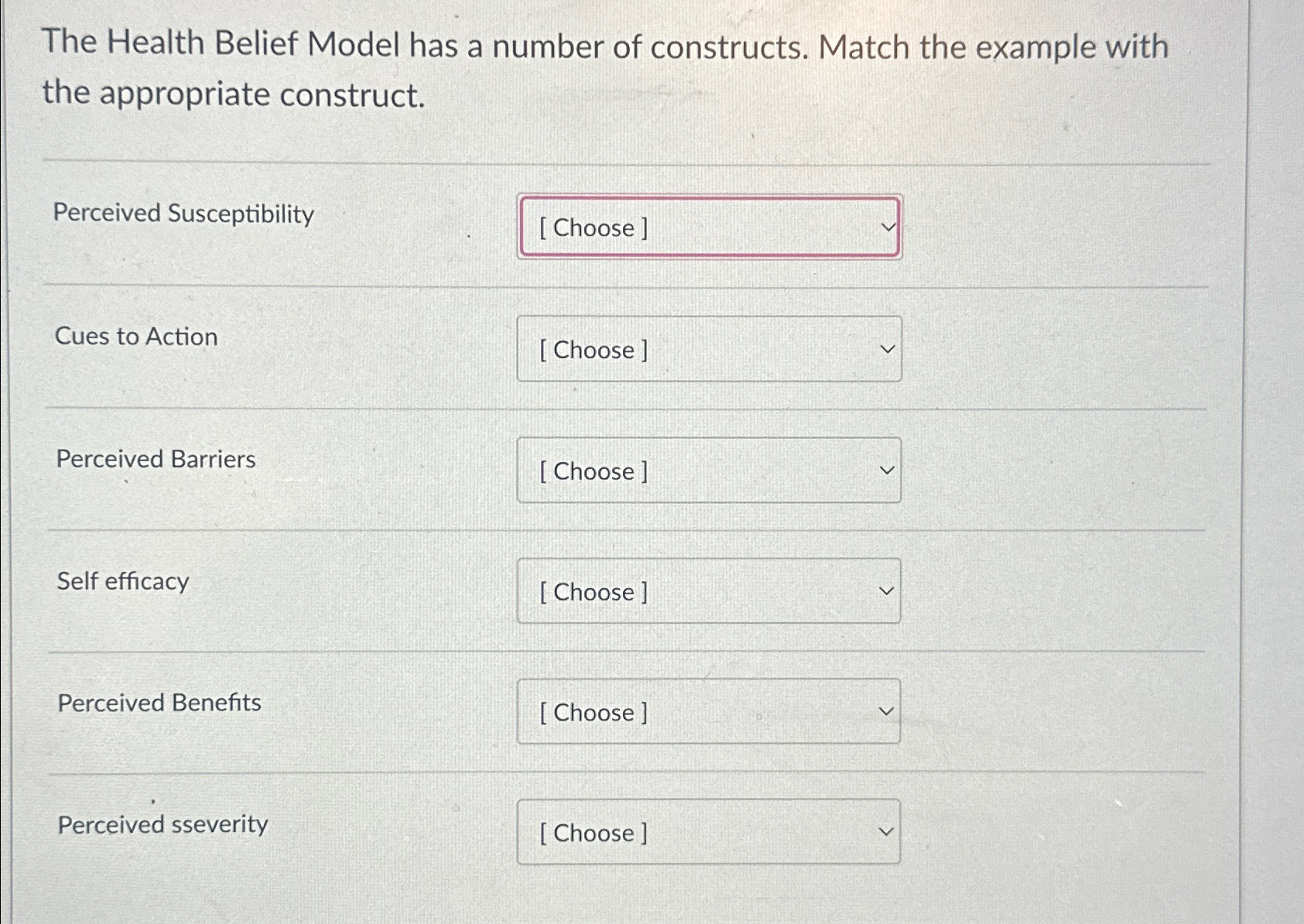Screen dimensions: 1304x924
Task: Open the Cues to Action dropdown
Action: pyautogui.click(x=708, y=350)
